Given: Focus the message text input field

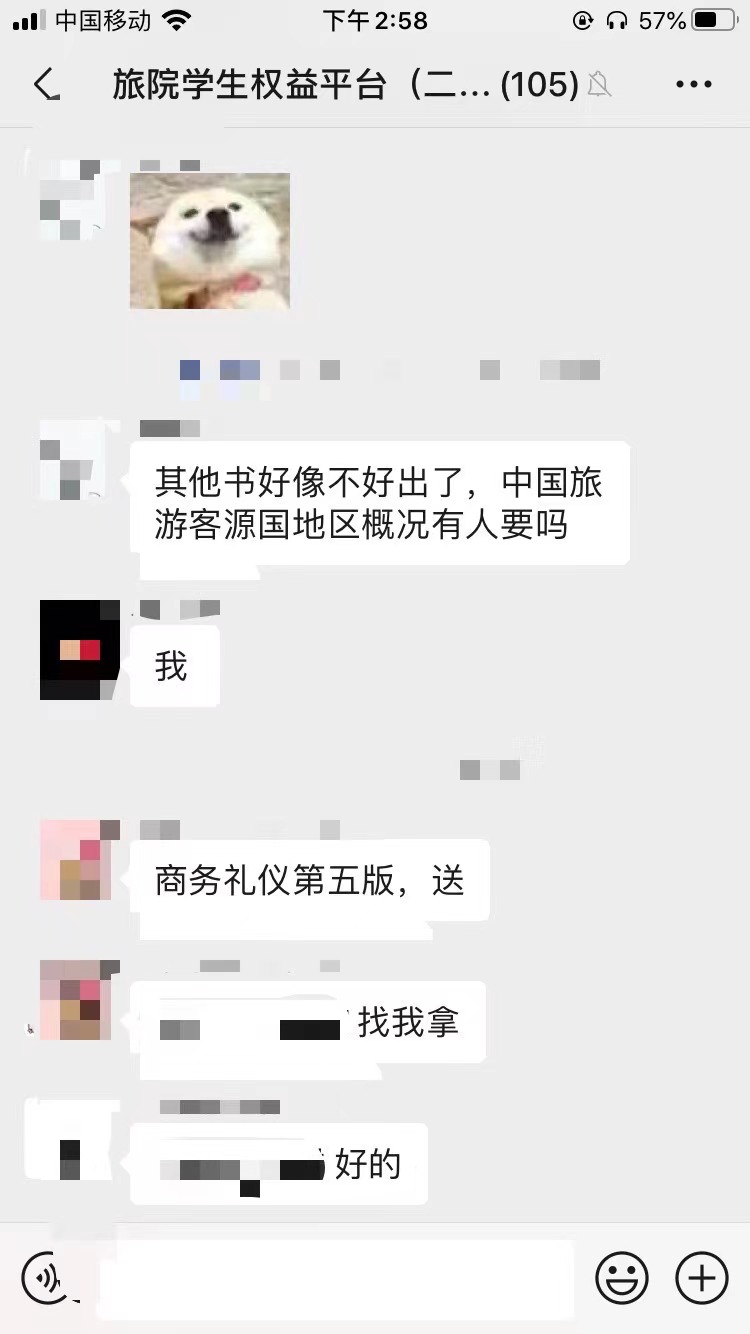Looking at the screenshot, I should [335, 1278].
